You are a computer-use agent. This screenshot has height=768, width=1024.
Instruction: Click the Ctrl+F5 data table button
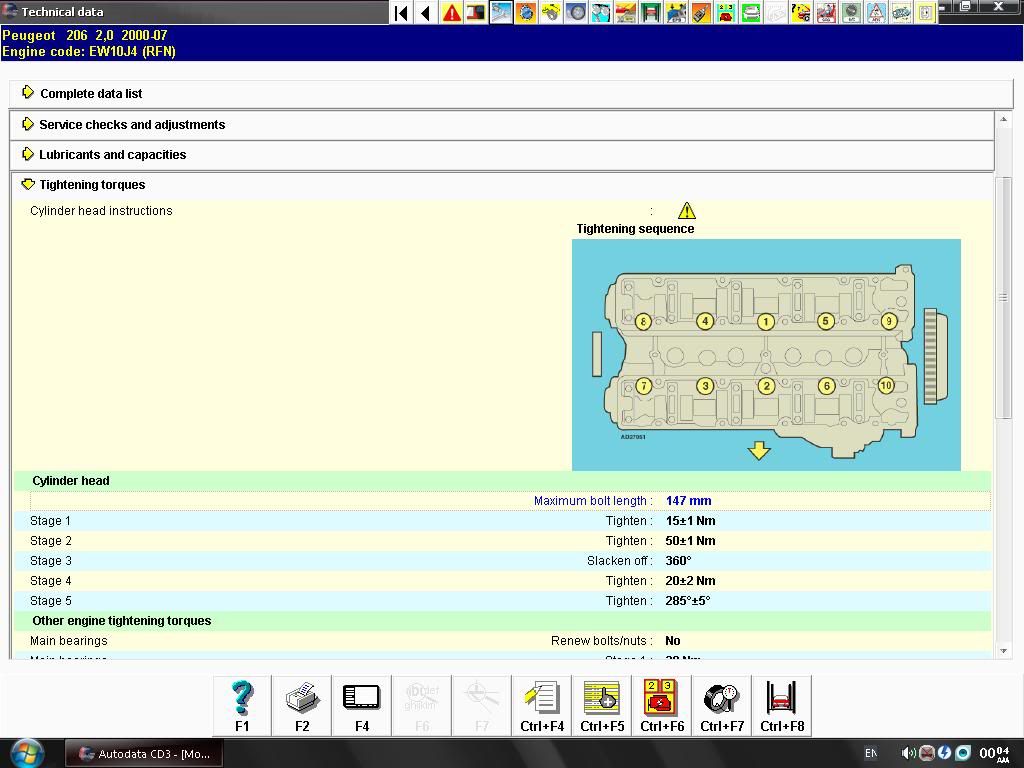[602, 705]
